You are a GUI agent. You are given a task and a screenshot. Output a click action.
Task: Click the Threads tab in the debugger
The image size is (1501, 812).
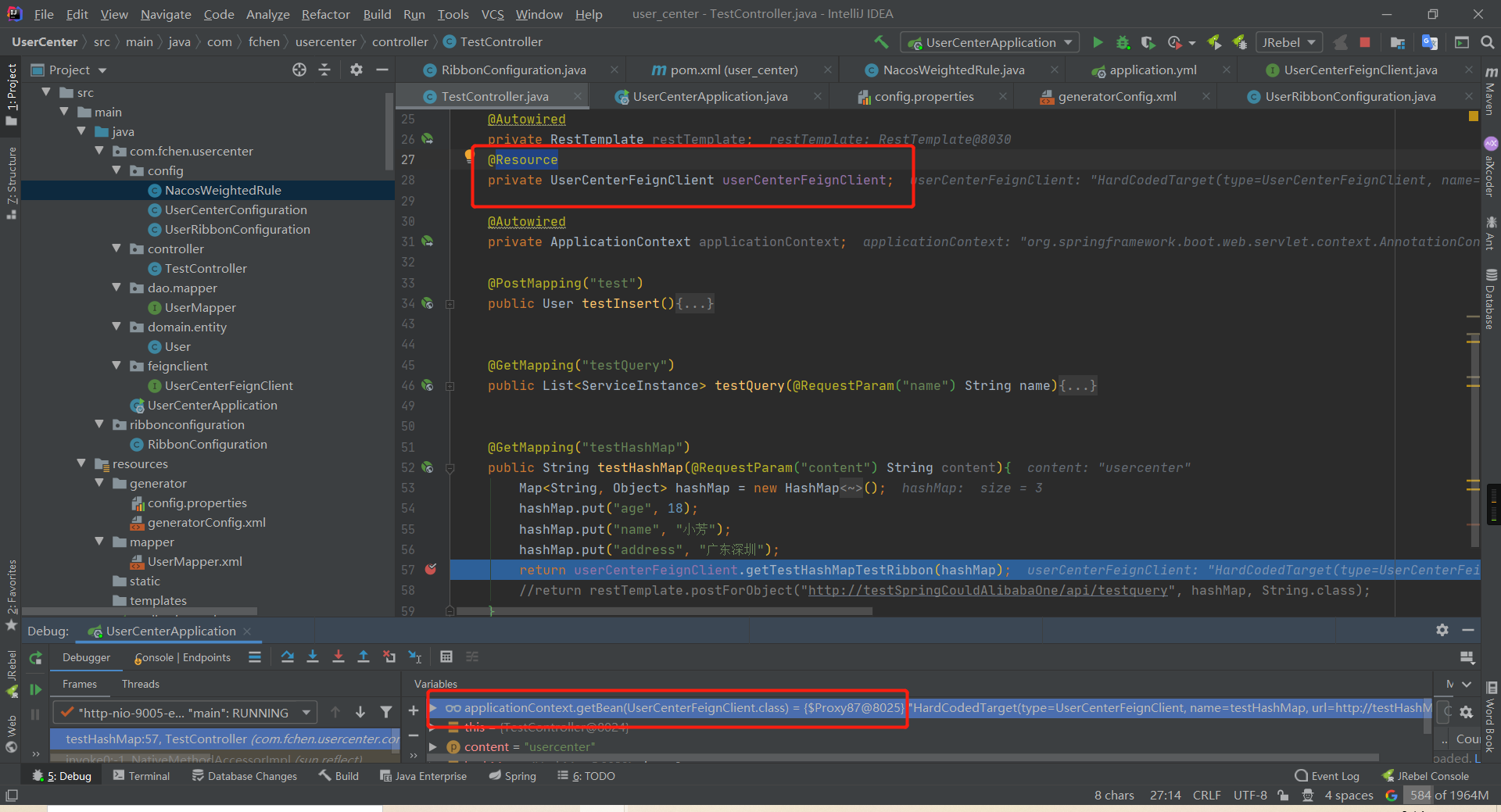(140, 684)
